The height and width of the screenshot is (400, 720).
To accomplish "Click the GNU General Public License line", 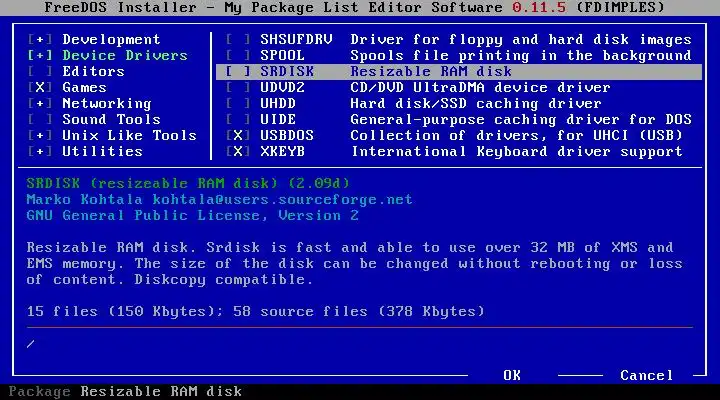I will click(192, 216).
